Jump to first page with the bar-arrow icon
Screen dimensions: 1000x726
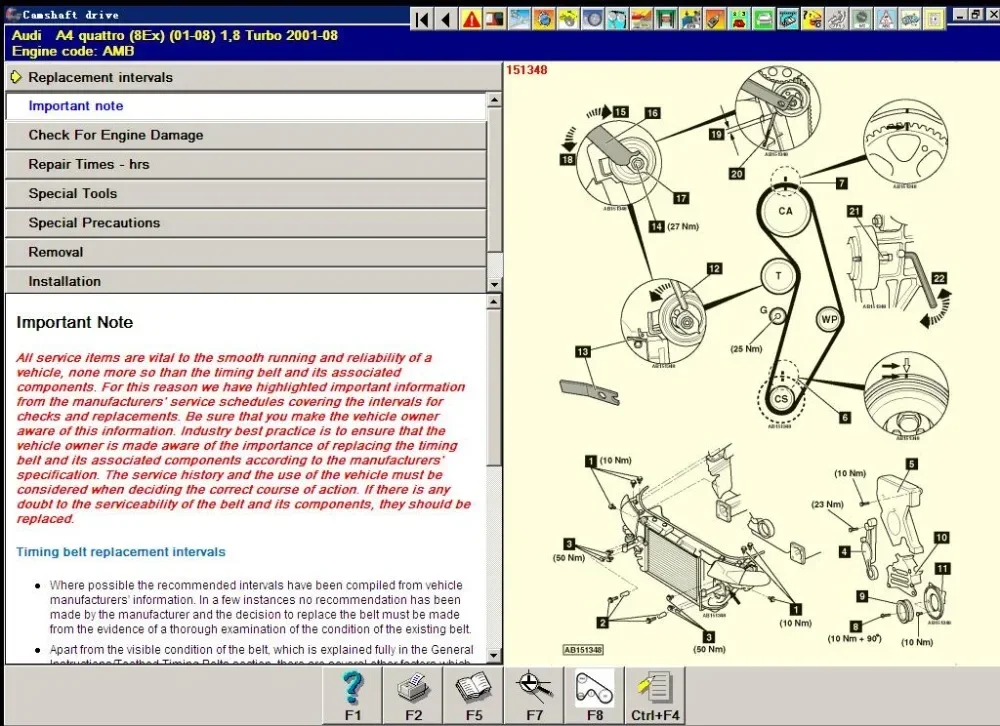coord(423,18)
